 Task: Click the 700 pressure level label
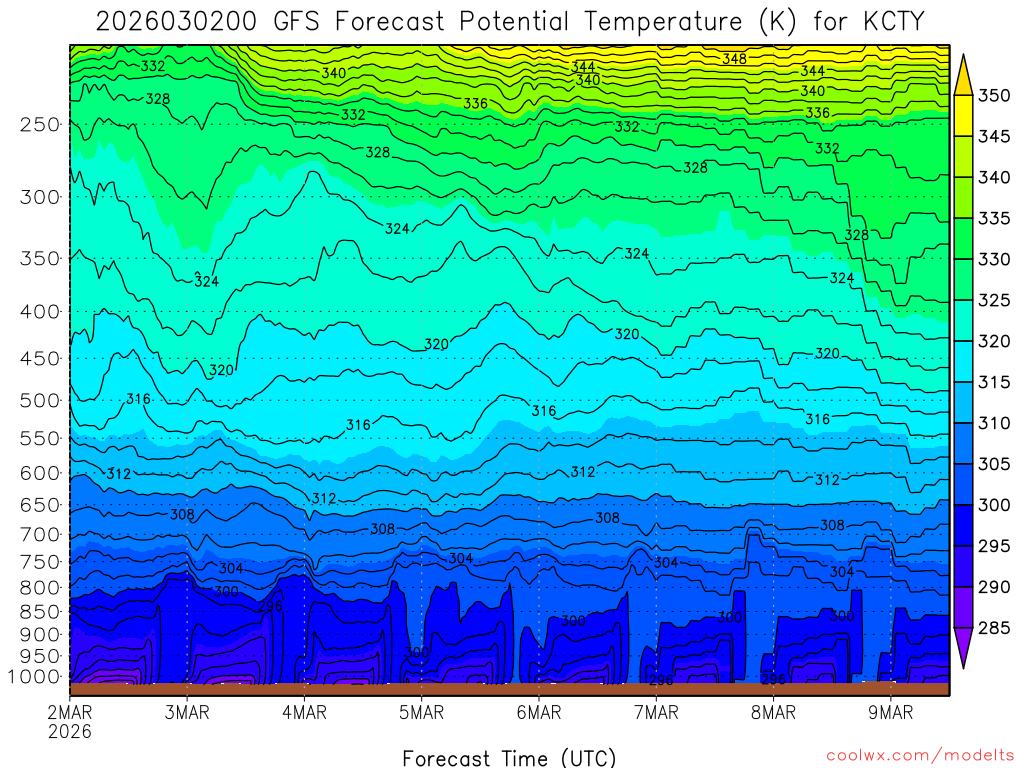[40, 534]
